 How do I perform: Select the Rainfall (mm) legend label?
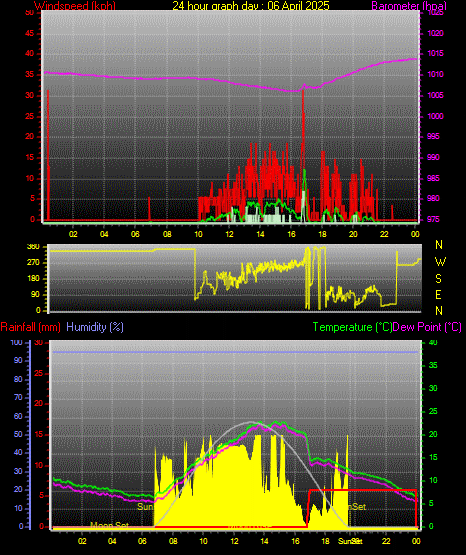pos(30,327)
